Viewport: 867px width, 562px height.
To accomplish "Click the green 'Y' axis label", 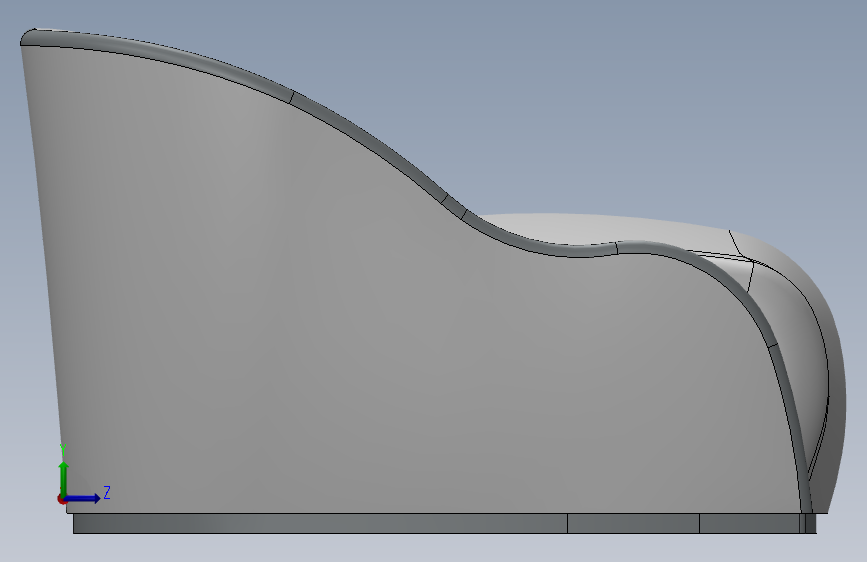I will click(x=64, y=450).
